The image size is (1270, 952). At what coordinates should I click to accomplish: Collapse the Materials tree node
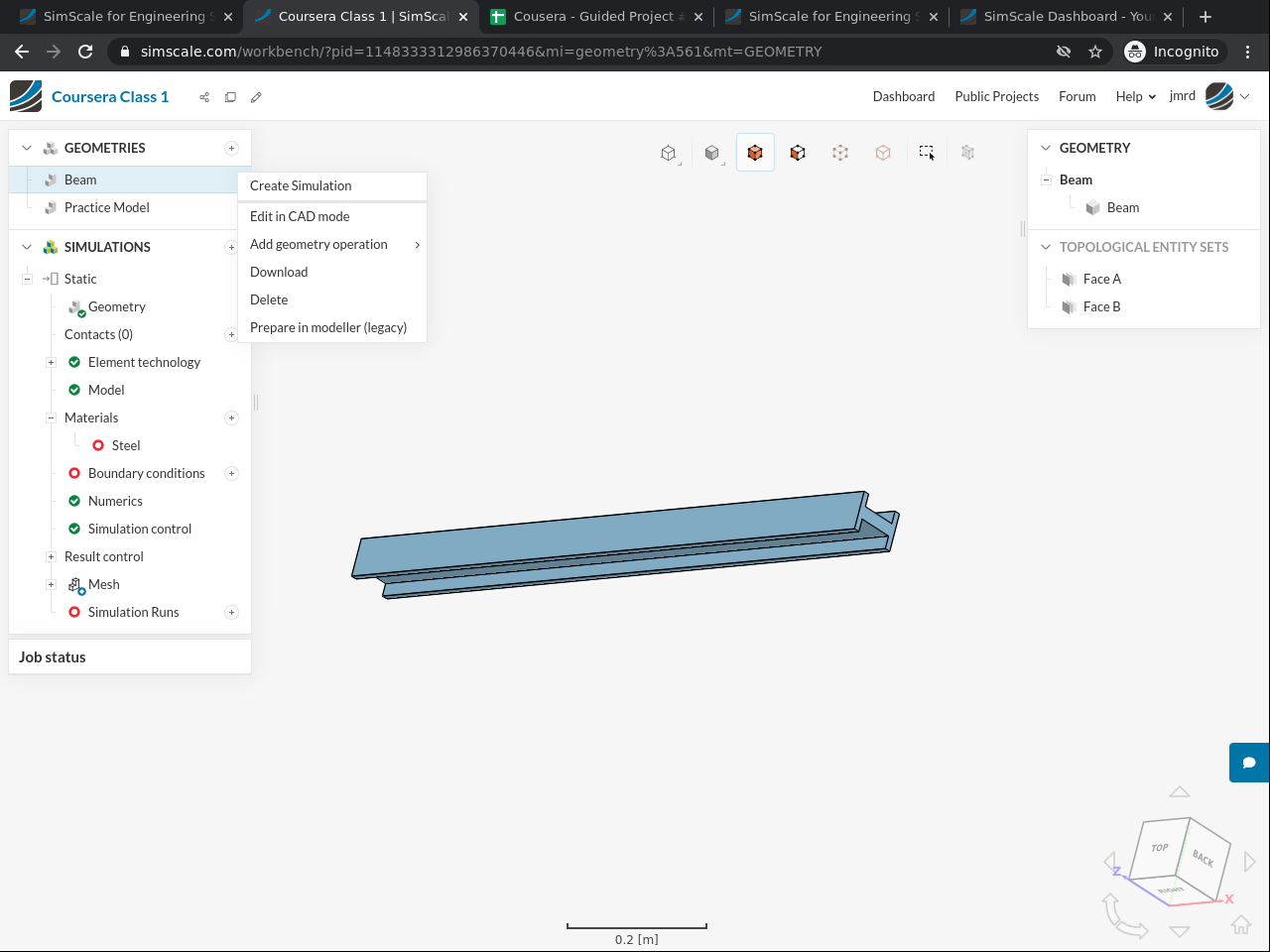tap(51, 418)
